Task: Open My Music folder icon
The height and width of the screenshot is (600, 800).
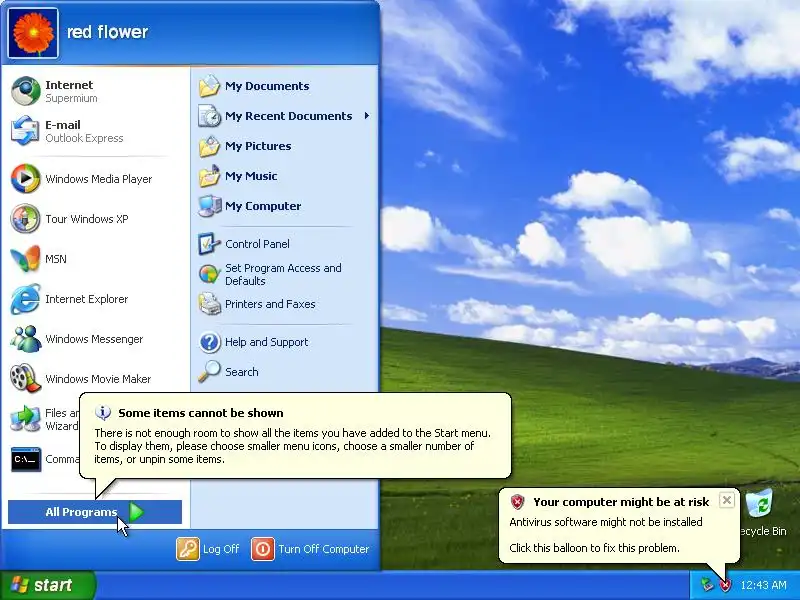Action: tap(209, 176)
